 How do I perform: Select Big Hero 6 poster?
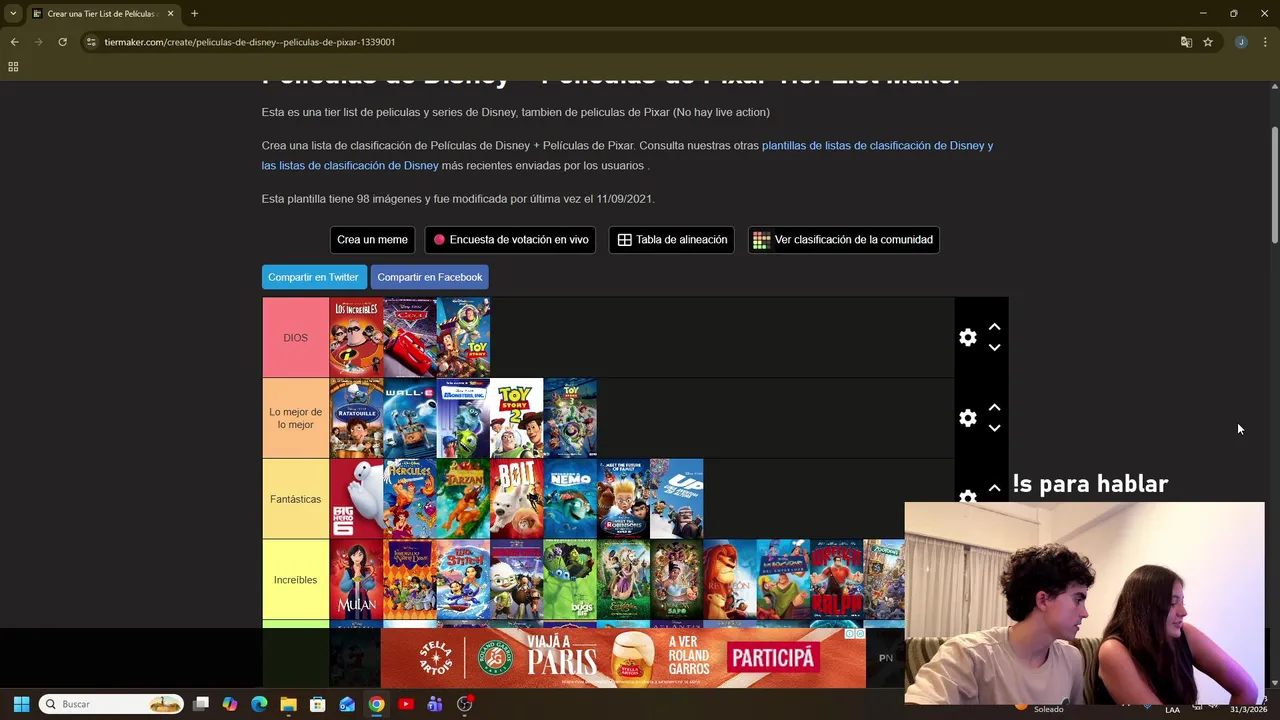357,499
